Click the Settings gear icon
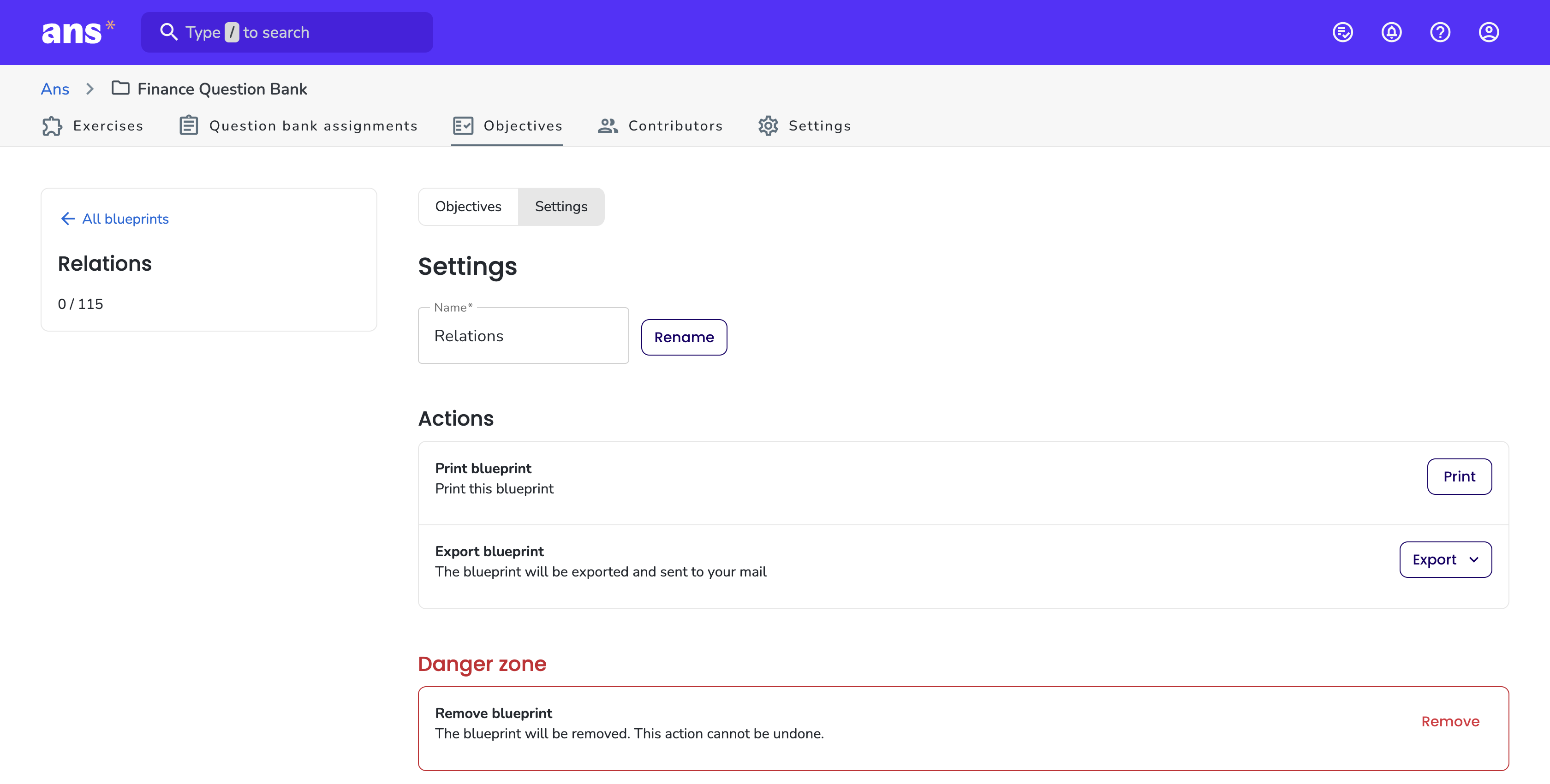Screen dimensions: 1550x784 (768, 126)
